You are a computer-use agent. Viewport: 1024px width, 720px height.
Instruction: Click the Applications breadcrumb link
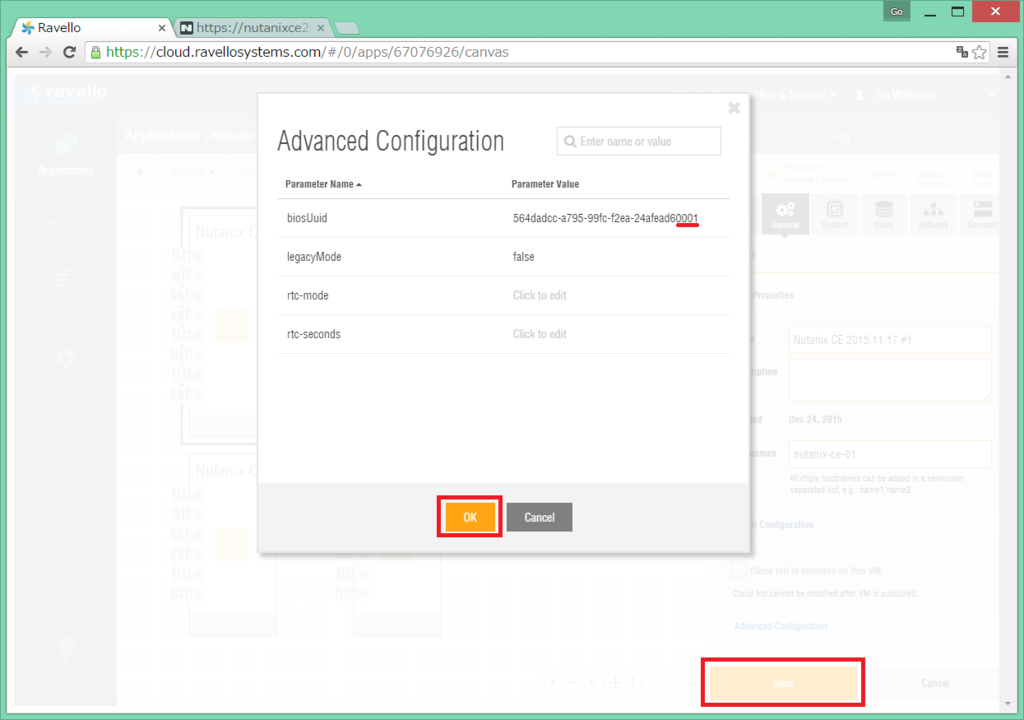[x=162, y=135]
